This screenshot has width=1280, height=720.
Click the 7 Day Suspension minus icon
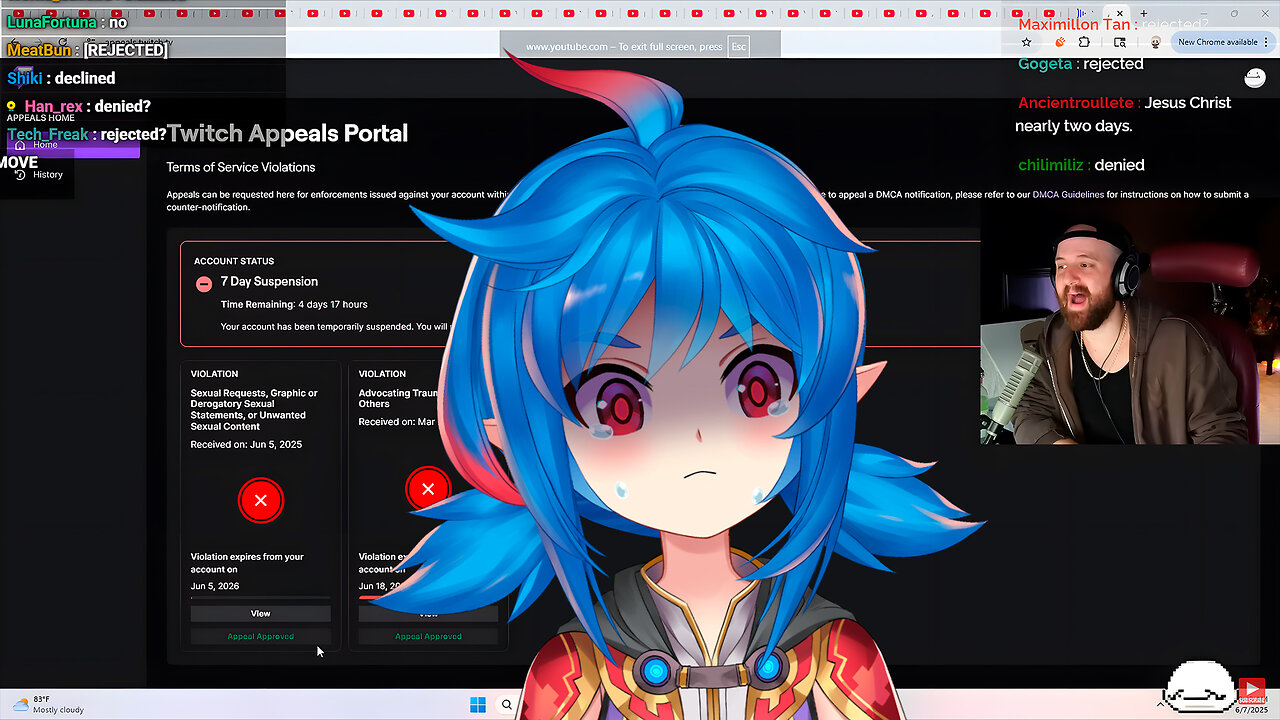point(204,283)
